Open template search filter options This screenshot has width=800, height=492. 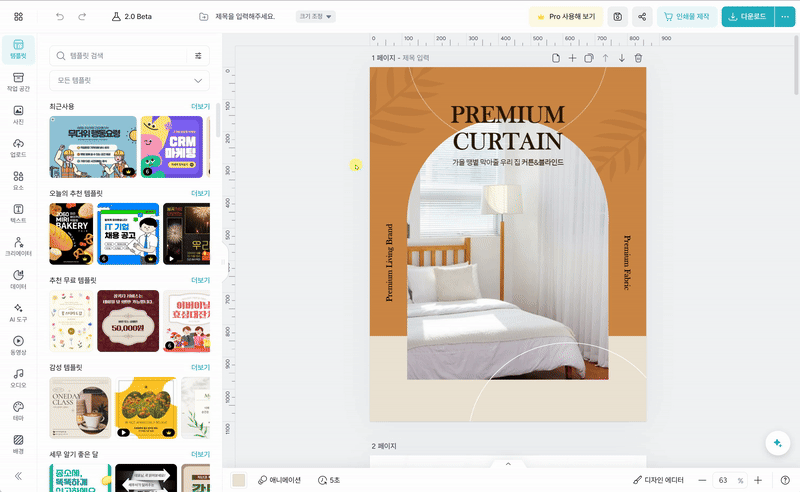[198, 56]
